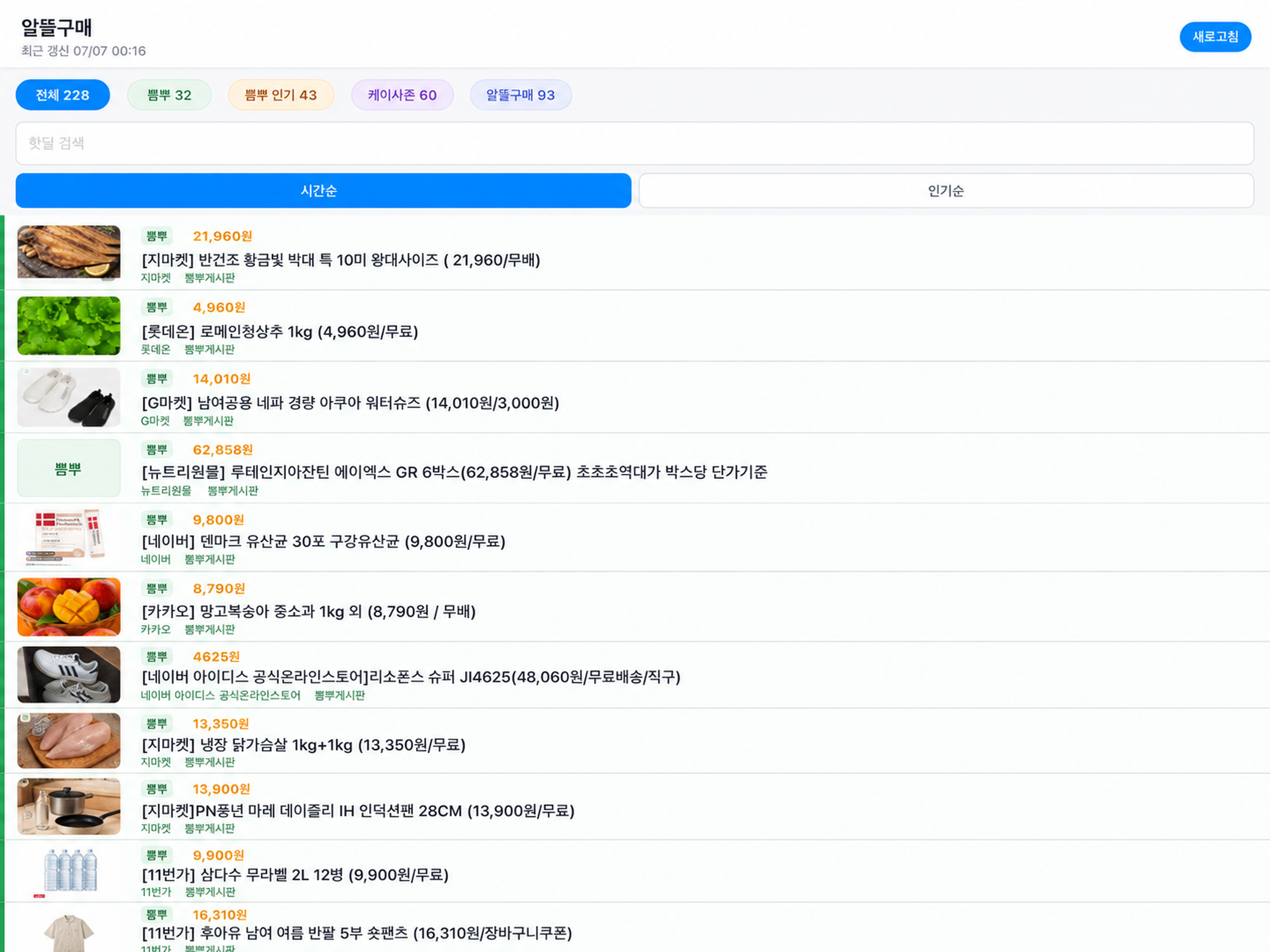Open the PN풍년 인덕션팬 28CM deal

(357, 811)
